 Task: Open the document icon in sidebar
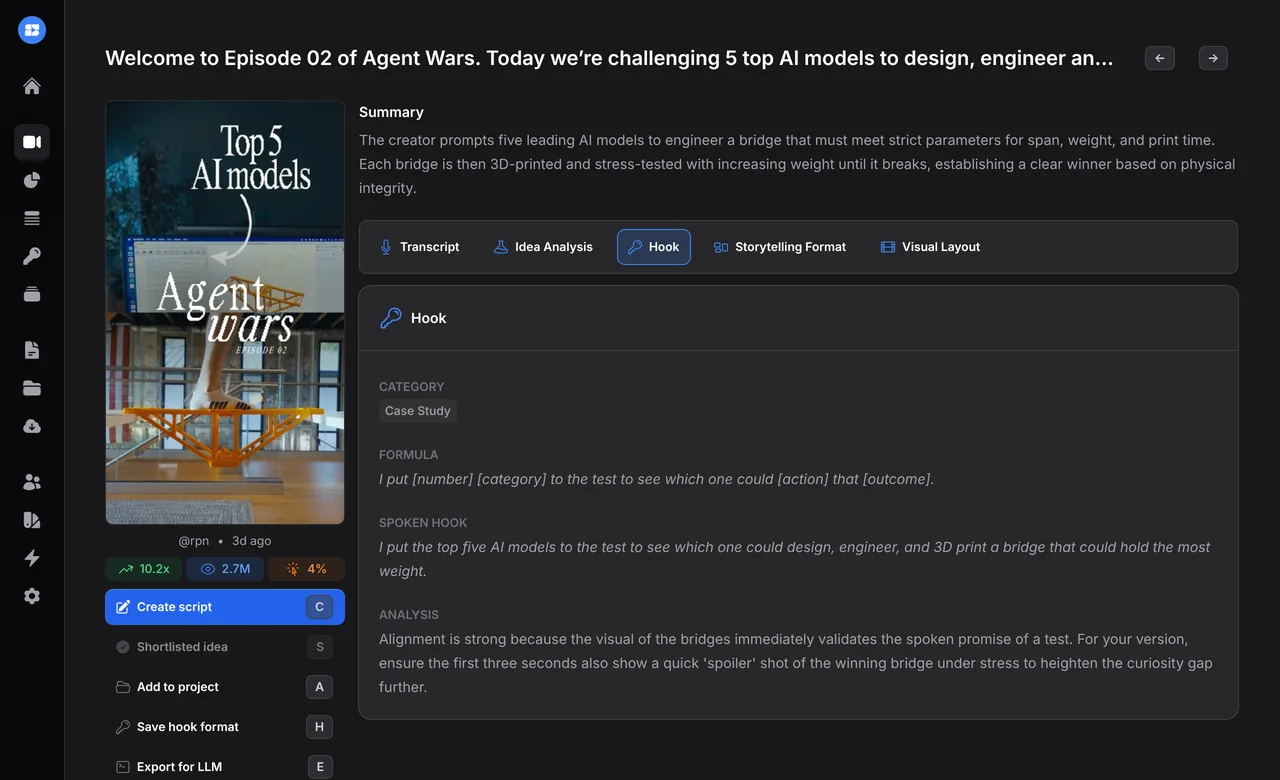pos(32,350)
